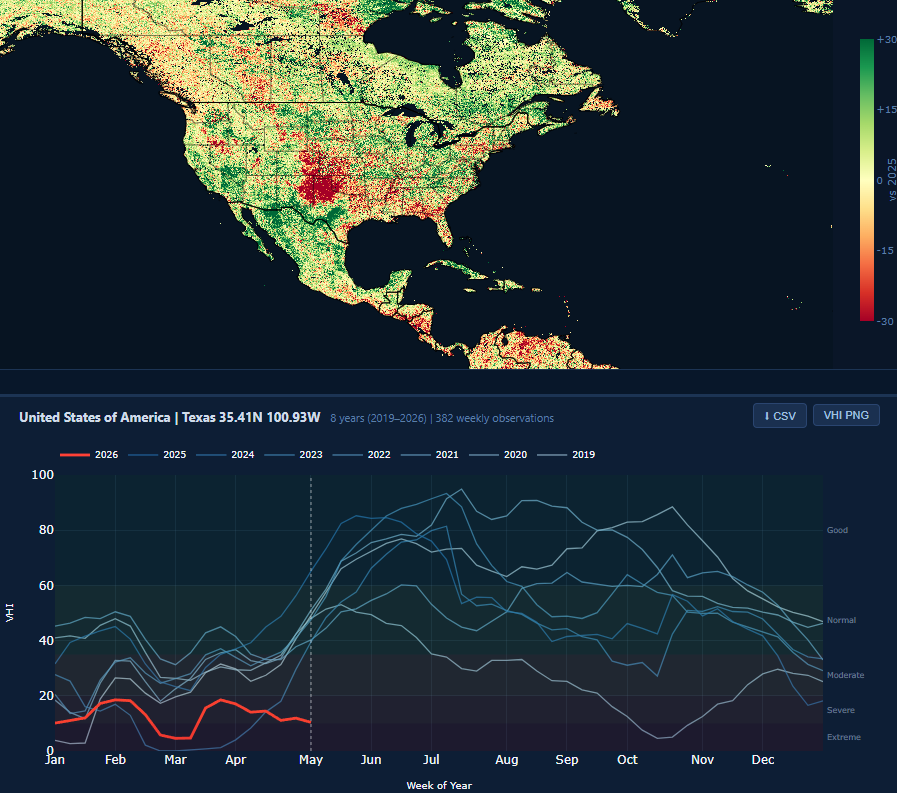The height and width of the screenshot is (793, 897).
Task: Click the '100' y-axis tick label
Action: click(42, 475)
